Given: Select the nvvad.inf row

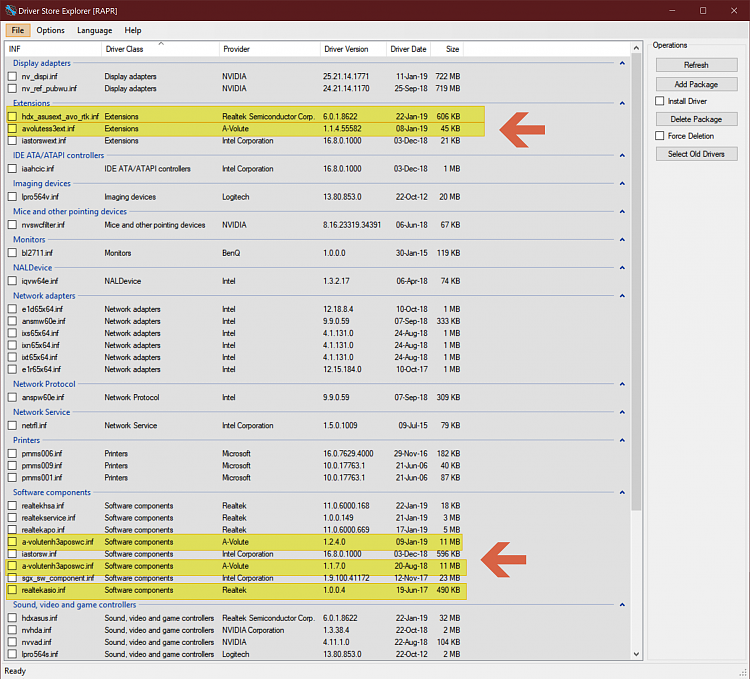Looking at the screenshot, I should (x=234, y=642).
